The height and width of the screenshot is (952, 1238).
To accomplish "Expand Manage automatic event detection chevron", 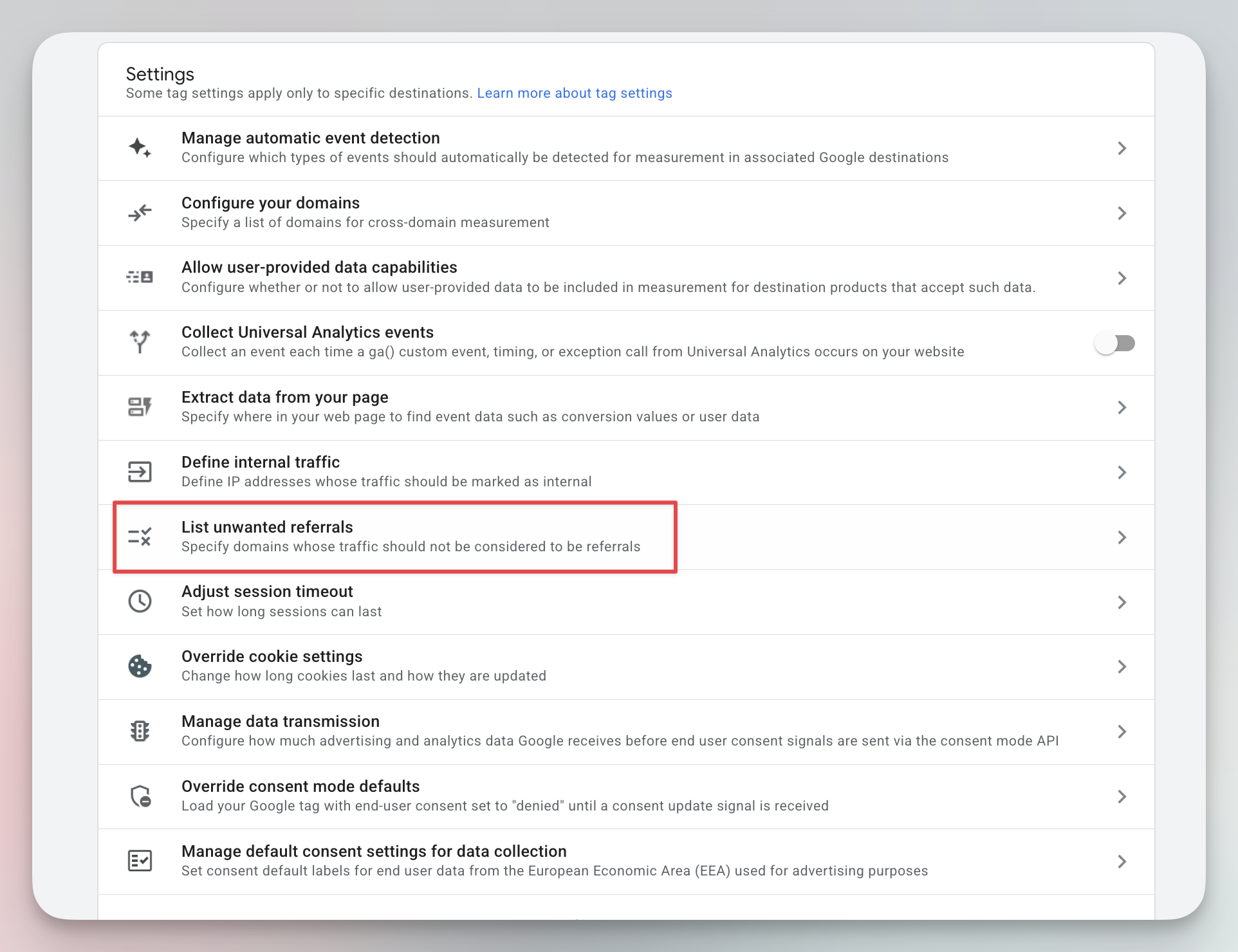I will (1122, 148).
